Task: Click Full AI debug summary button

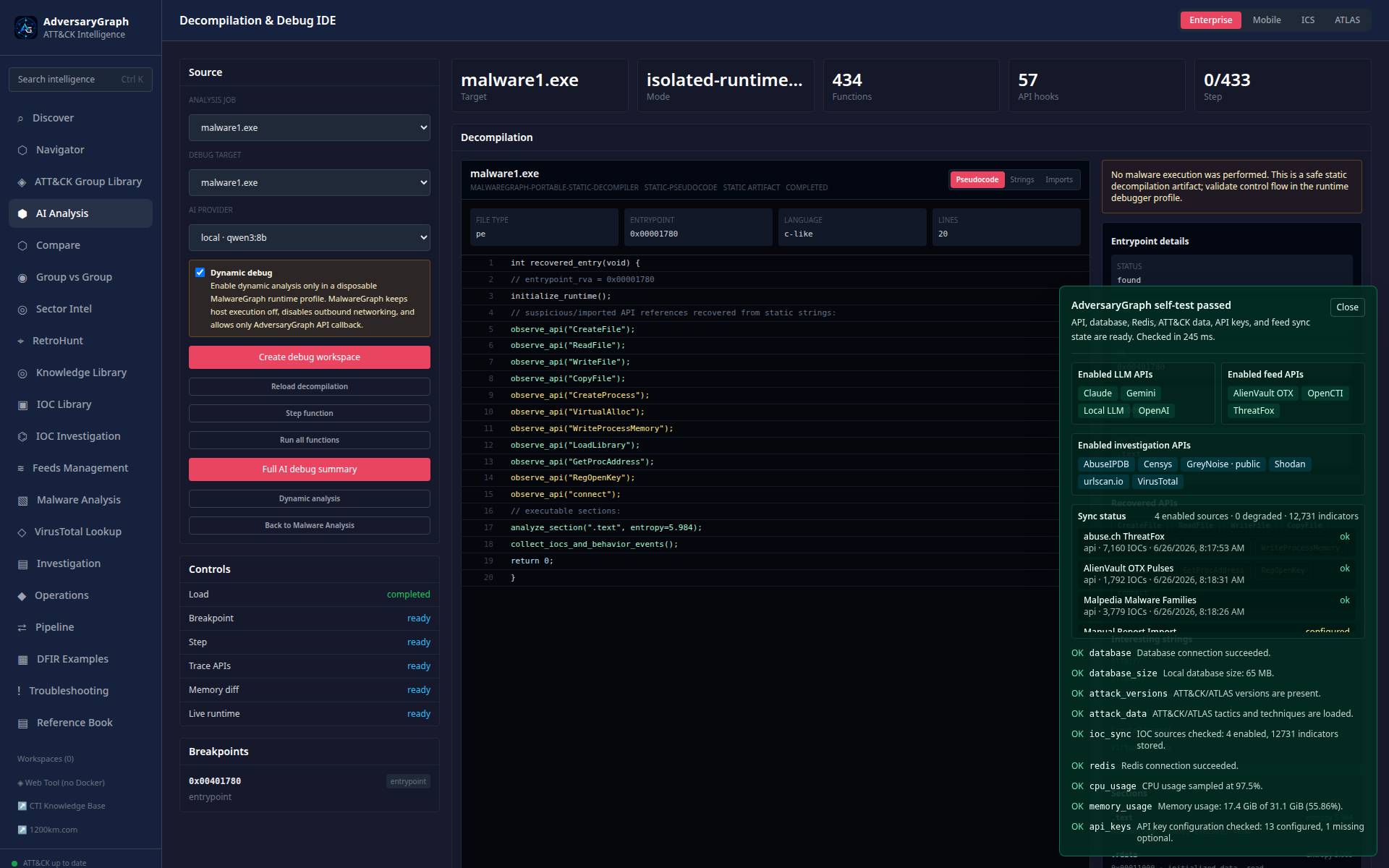Action: [x=310, y=469]
